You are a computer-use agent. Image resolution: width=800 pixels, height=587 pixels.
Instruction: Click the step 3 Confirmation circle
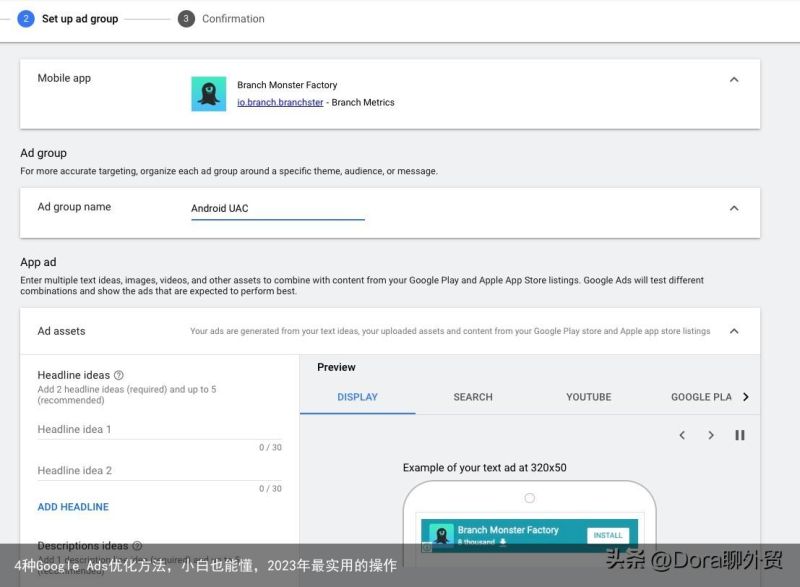point(186,19)
